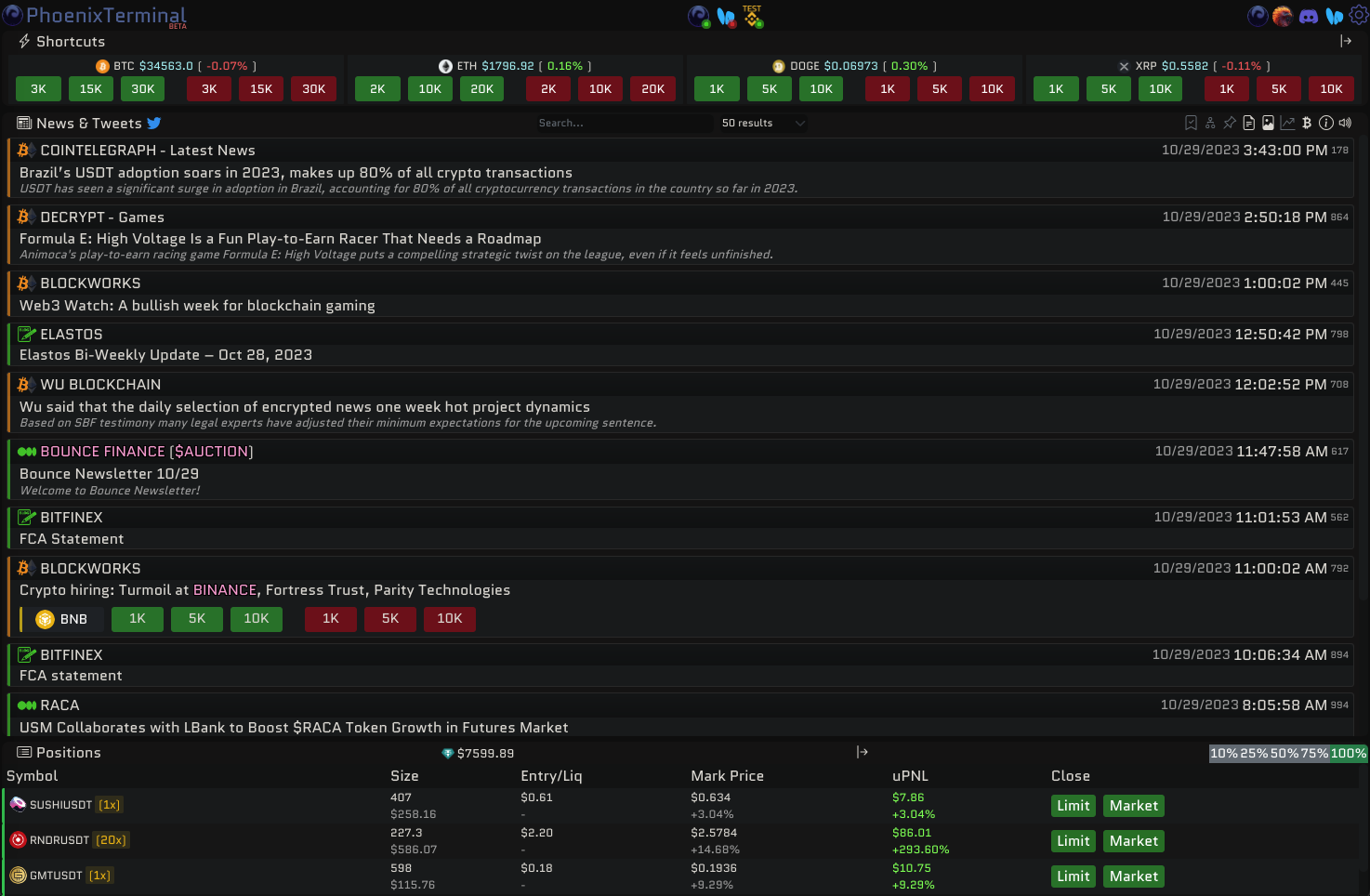
Task: Click the BNB coin chip under Blockworks news
Action: tap(62, 619)
